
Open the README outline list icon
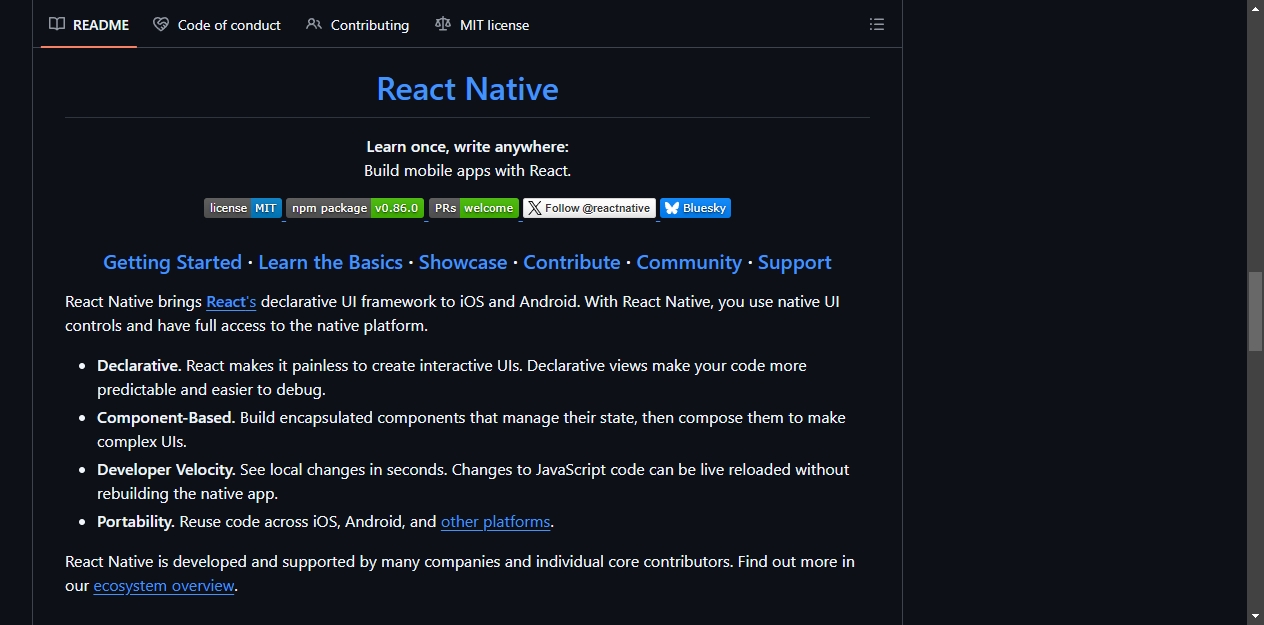click(877, 24)
